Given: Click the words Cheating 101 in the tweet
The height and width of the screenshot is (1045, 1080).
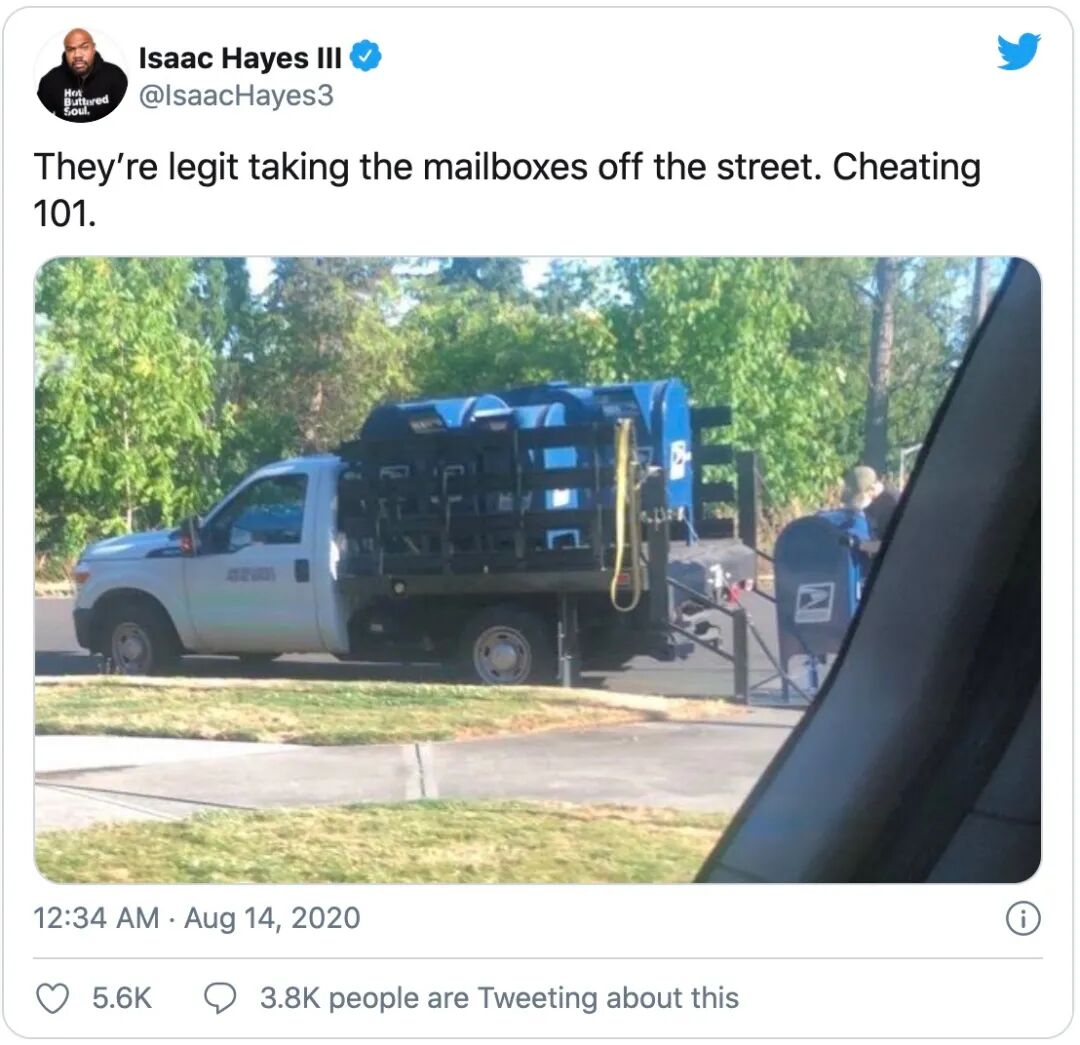Looking at the screenshot, I should pyautogui.click(x=507, y=190).
